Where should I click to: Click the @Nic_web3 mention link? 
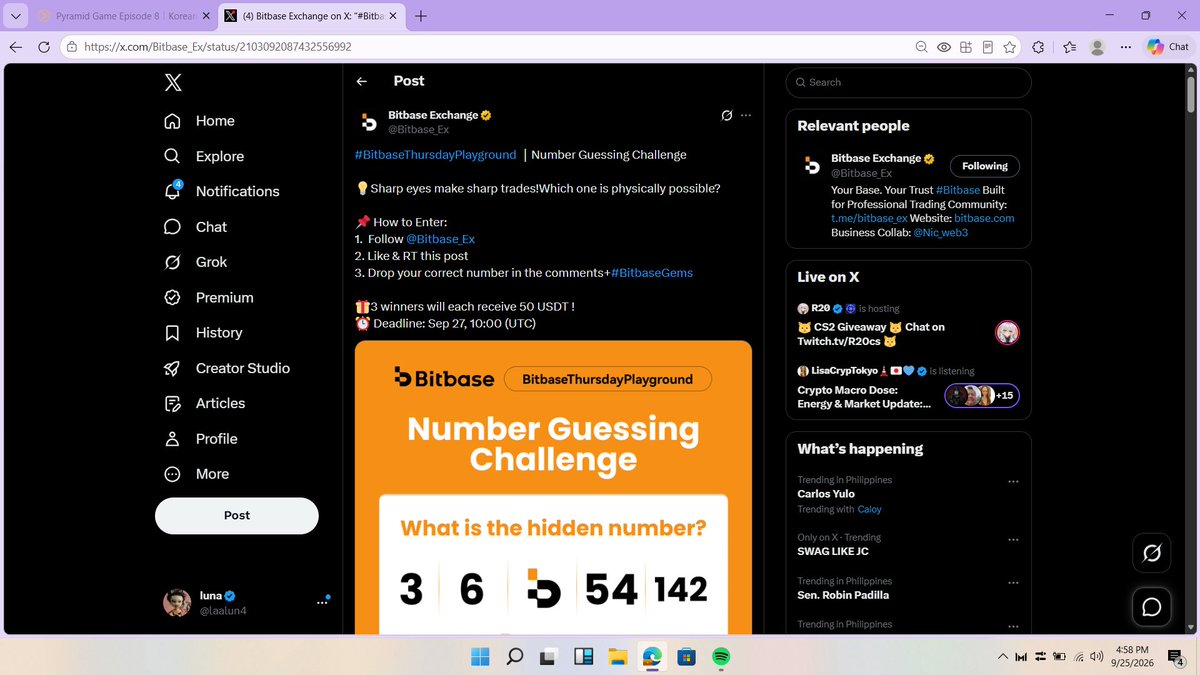(940, 232)
